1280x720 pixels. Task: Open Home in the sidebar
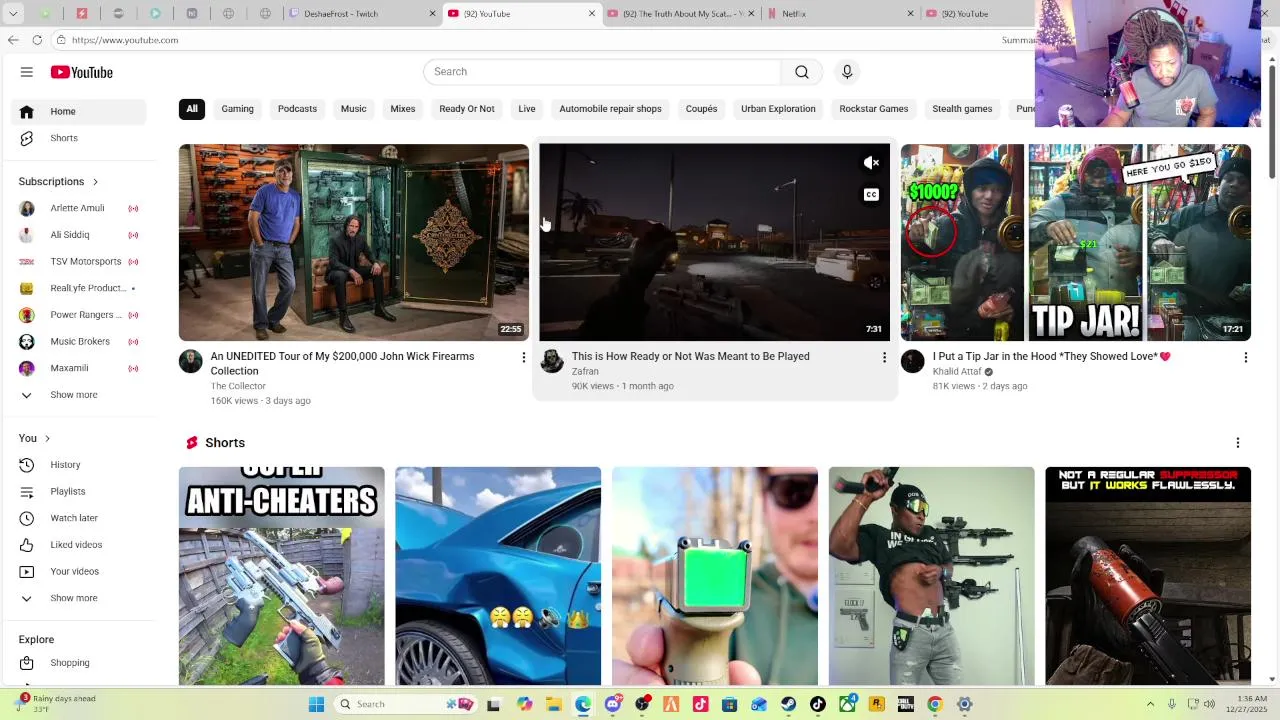(79, 111)
